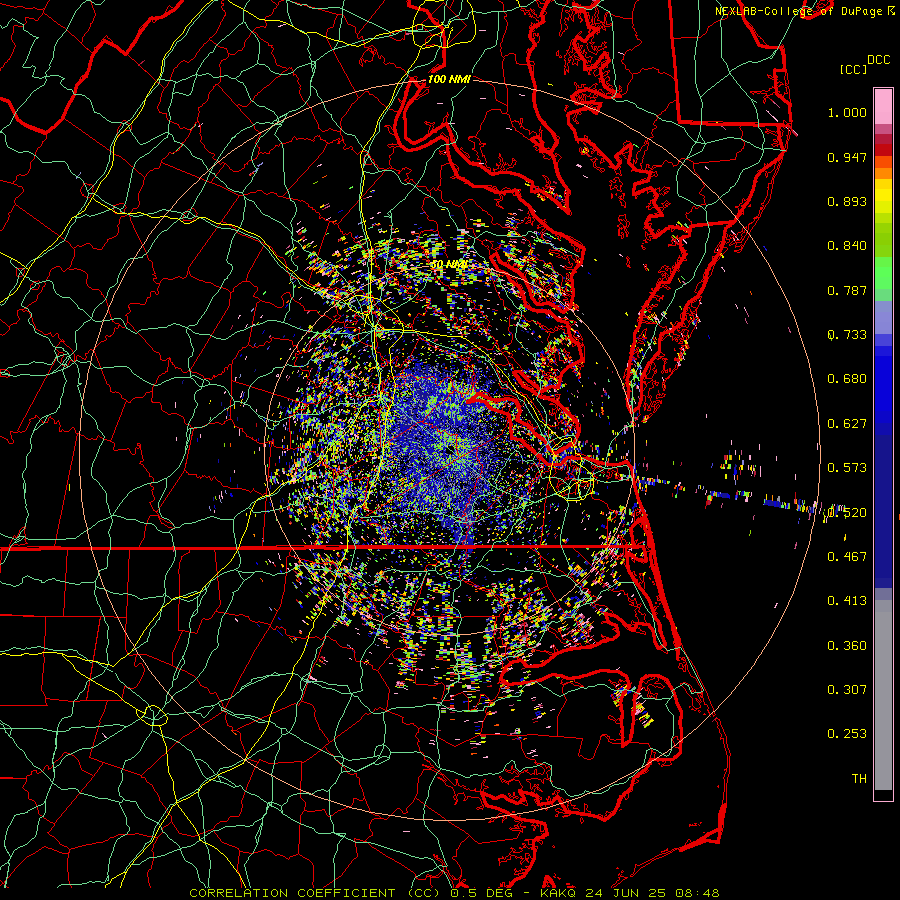Click the 0.787 scale value
This screenshot has width=900, height=900.
pos(847,290)
